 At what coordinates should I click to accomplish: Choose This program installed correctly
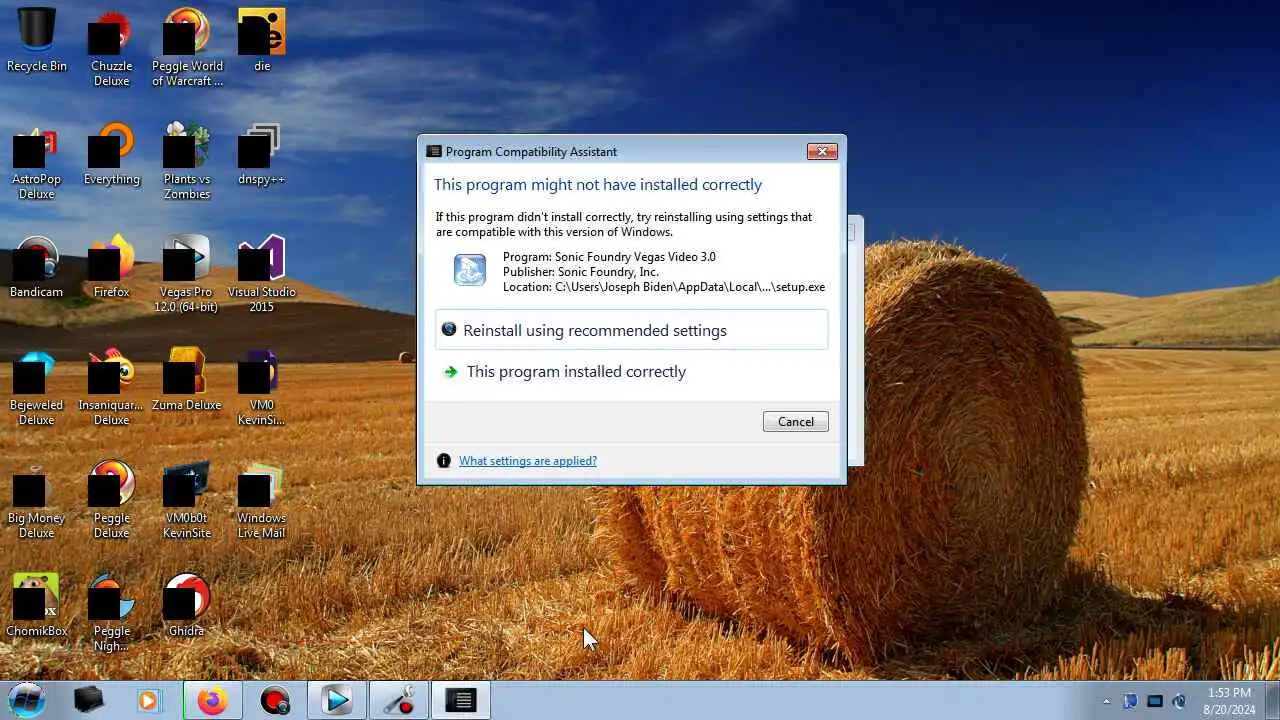(x=631, y=371)
